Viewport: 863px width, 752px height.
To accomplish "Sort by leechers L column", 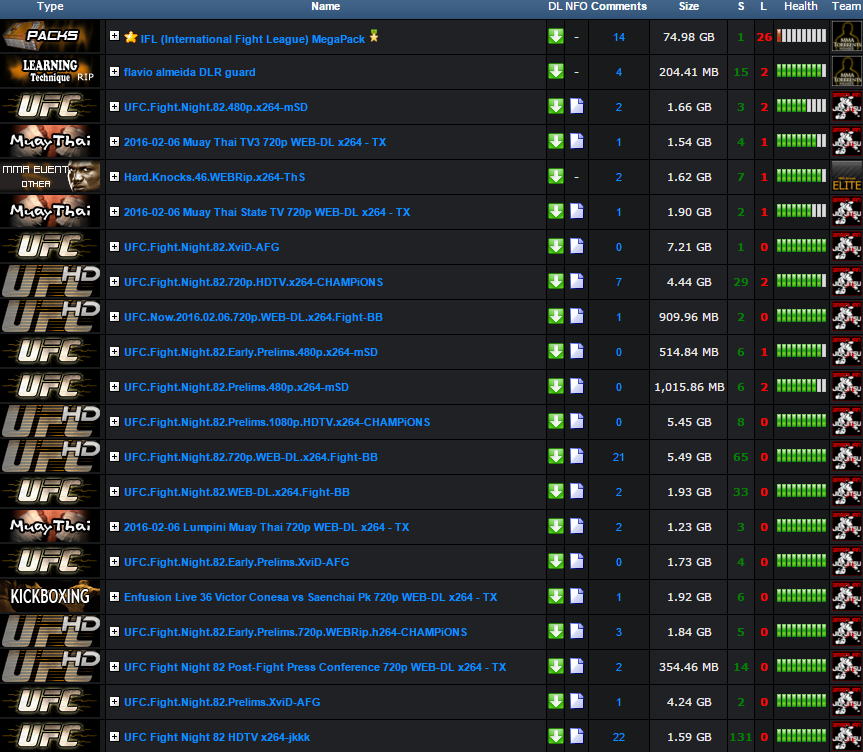I will 763,7.
